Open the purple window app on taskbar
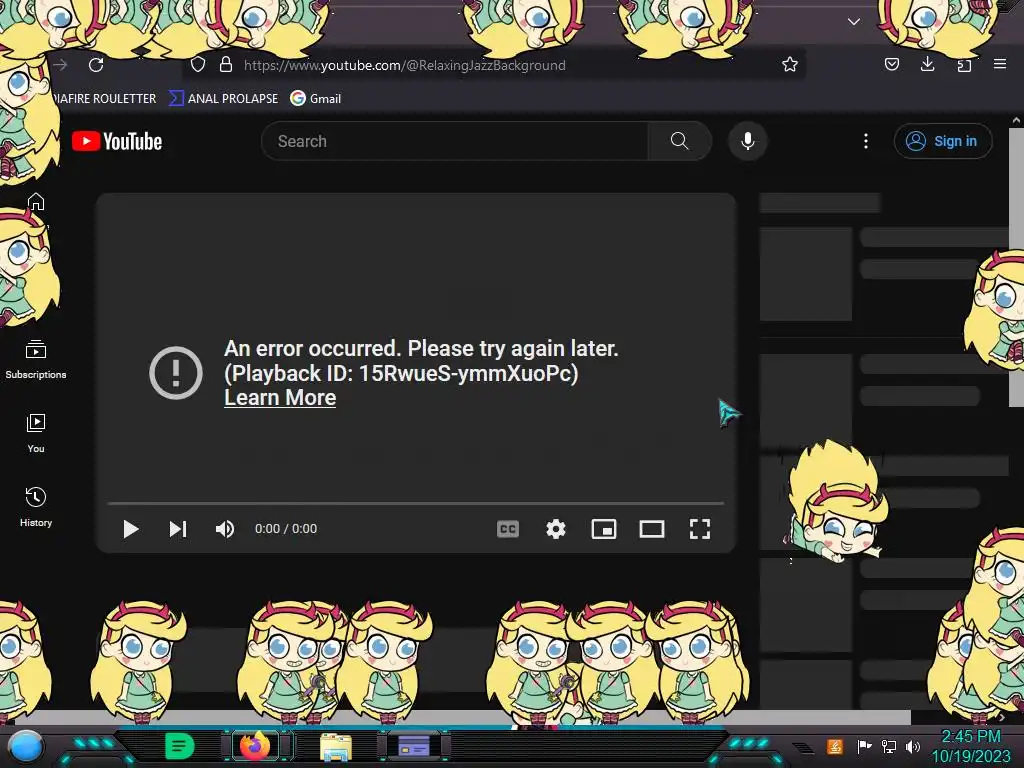The width and height of the screenshot is (1024, 768). coord(414,745)
